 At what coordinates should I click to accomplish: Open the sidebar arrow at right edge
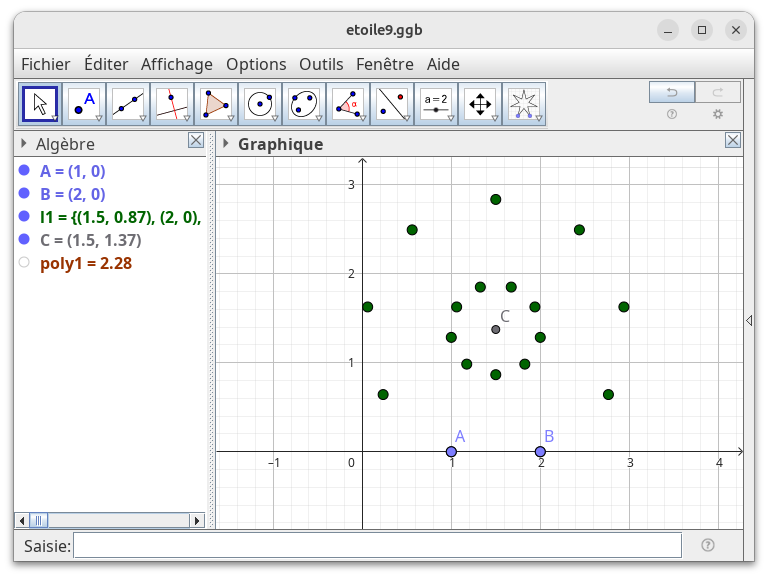click(749, 320)
